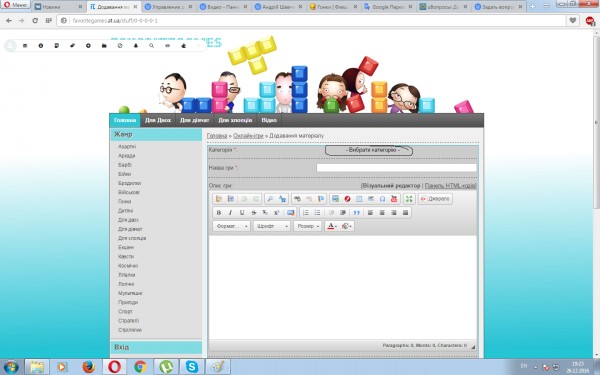Click the Redo arrow in editor toolbar

256,199
